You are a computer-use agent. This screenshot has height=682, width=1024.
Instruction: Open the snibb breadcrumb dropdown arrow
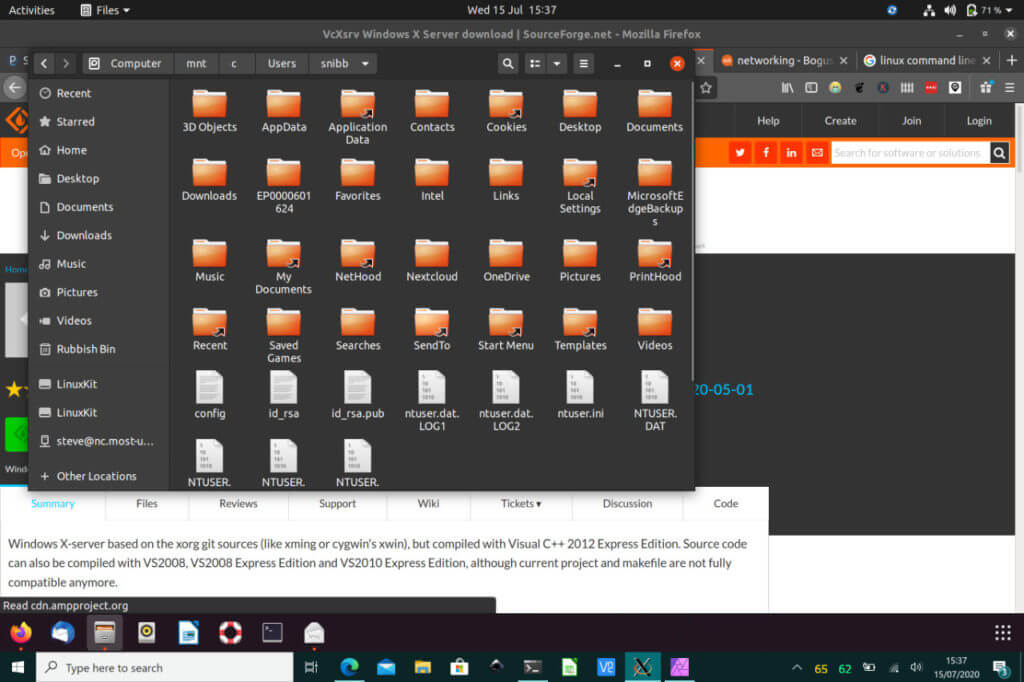pos(366,62)
